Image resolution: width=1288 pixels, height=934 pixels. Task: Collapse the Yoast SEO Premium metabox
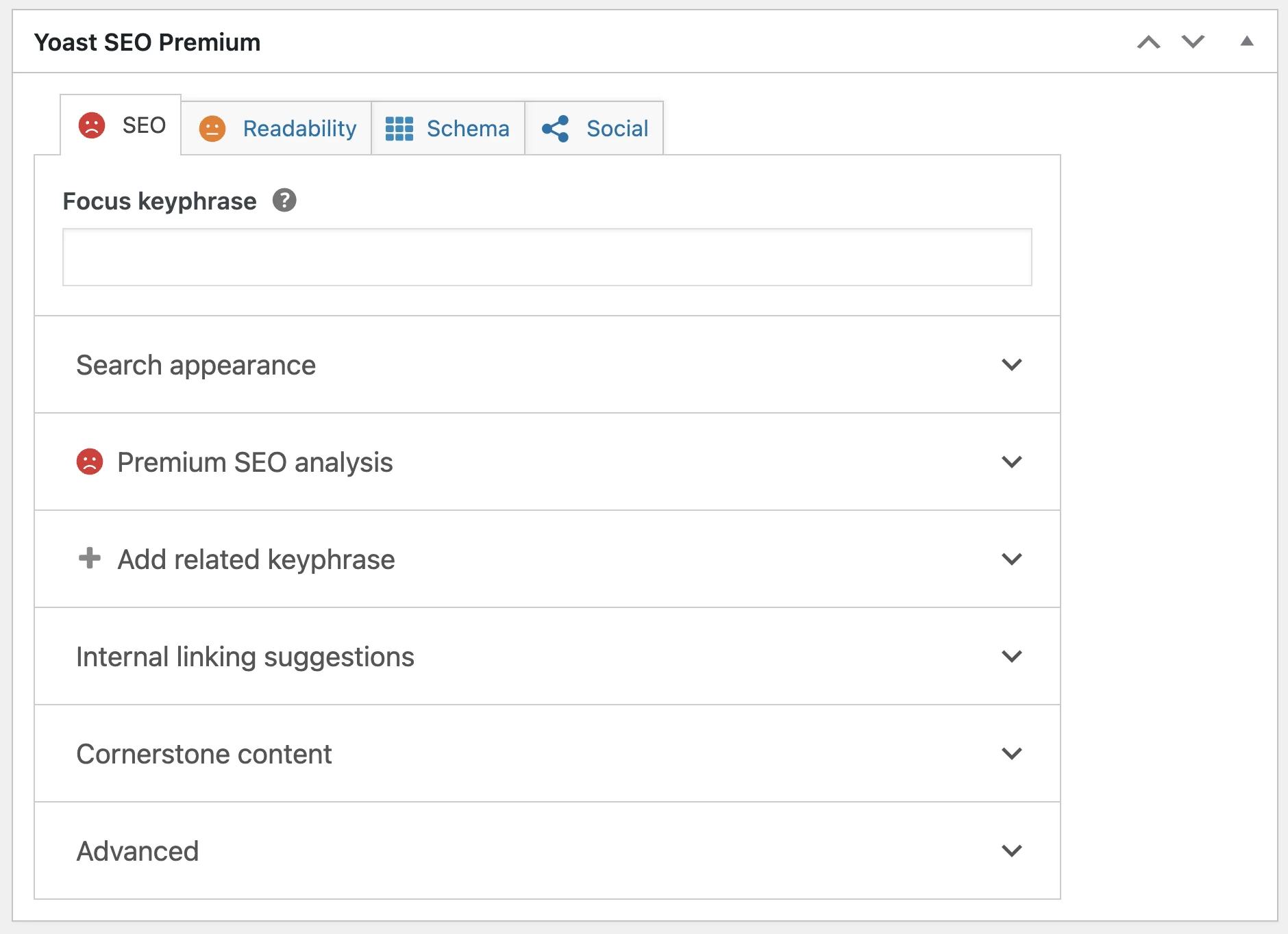coord(1247,41)
